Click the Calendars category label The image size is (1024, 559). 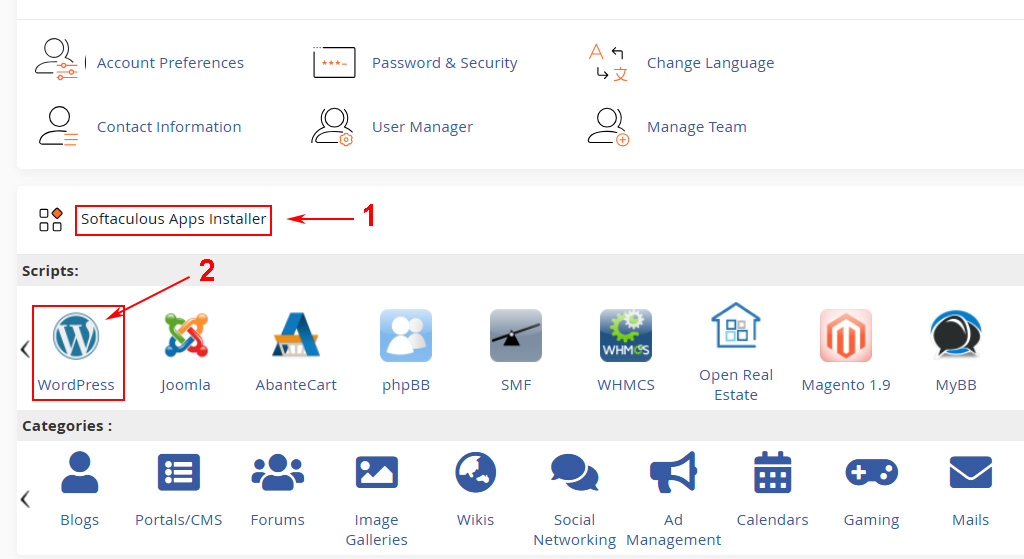click(773, 520)
